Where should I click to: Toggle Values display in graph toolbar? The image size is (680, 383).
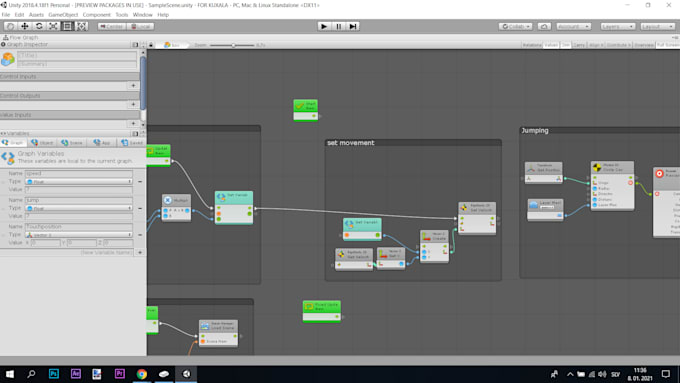pyautogui.click(x=551, y=45)
